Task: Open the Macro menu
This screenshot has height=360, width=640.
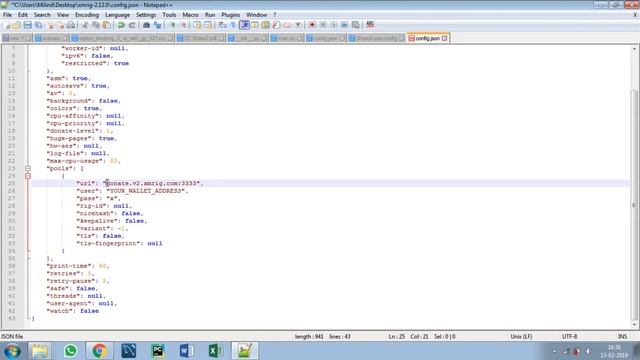Action: [190, 15]
